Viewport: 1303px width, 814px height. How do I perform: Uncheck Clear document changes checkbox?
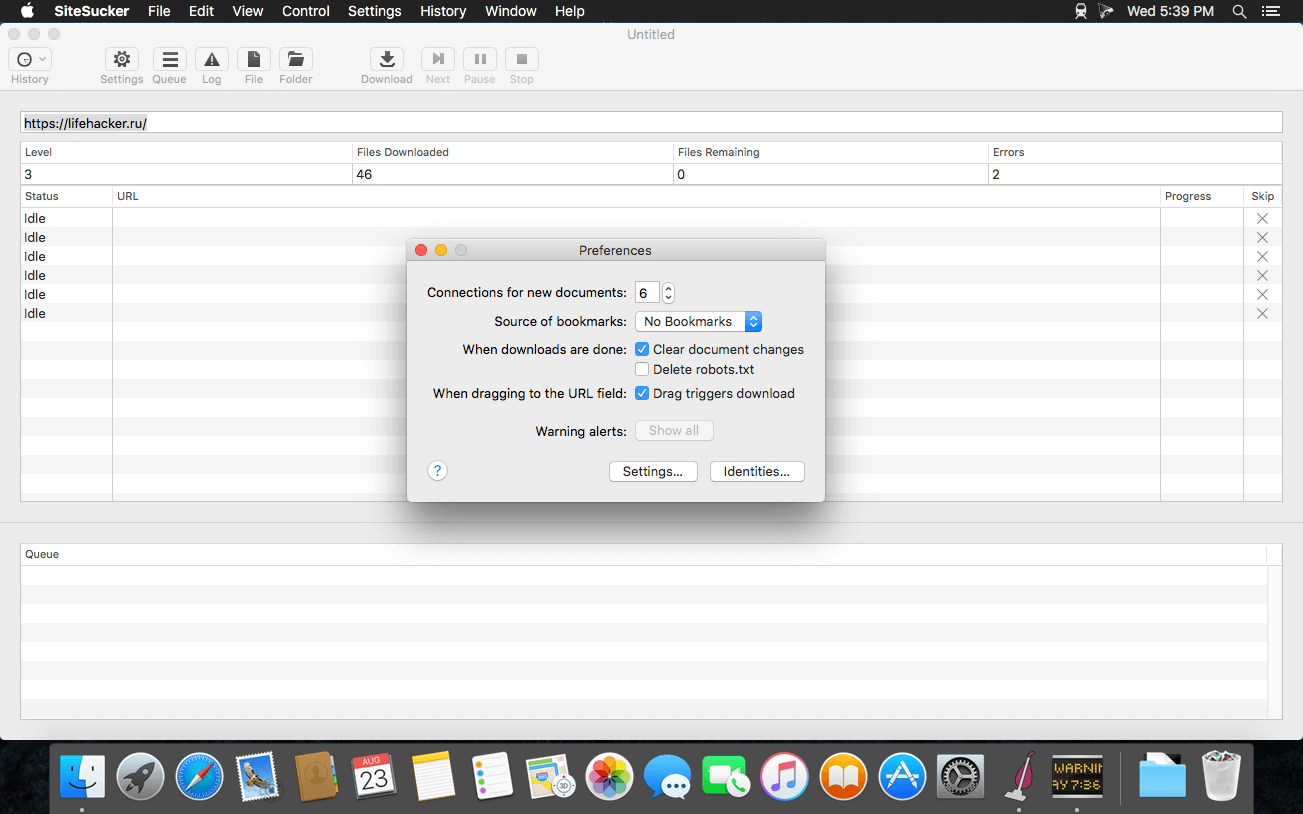click(642, 350)
